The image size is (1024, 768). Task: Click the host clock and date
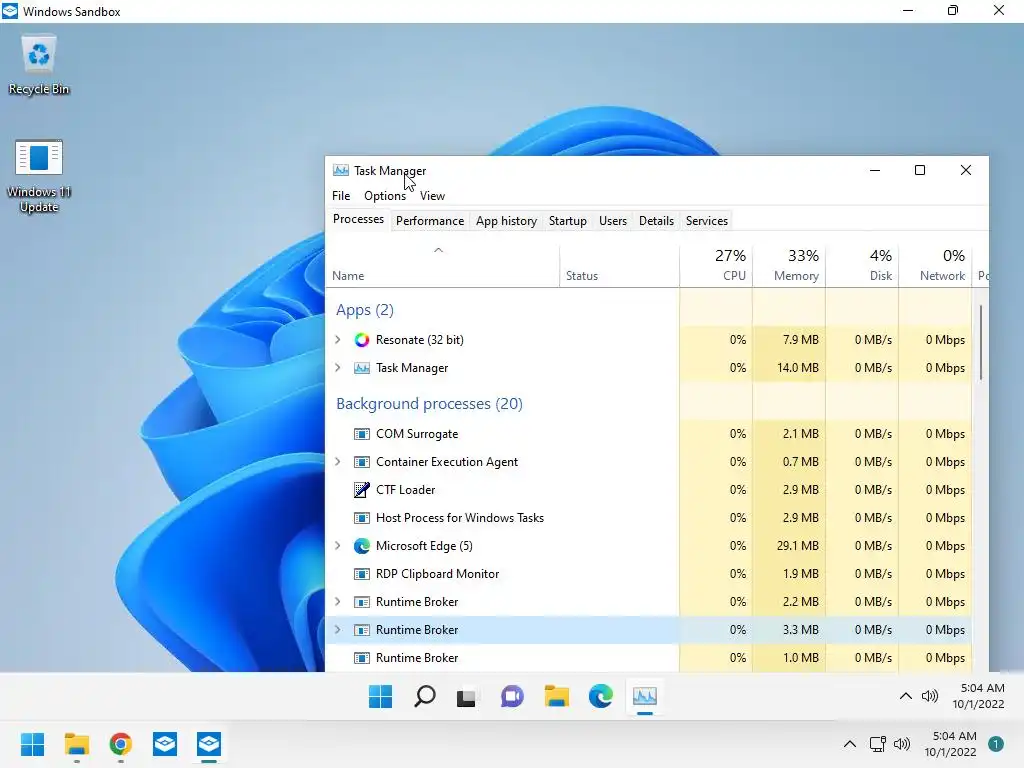[x=950, y=744]
